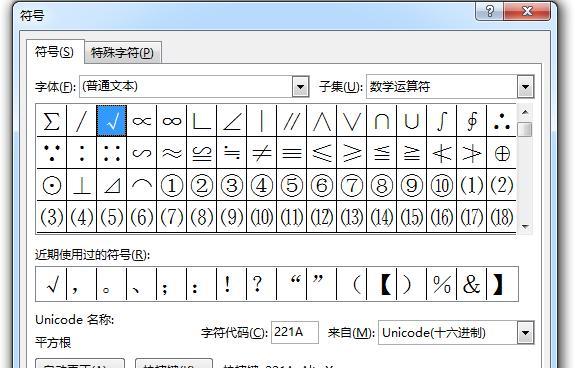Select the approximately equal wavy symbol

[x=172, y=153]
